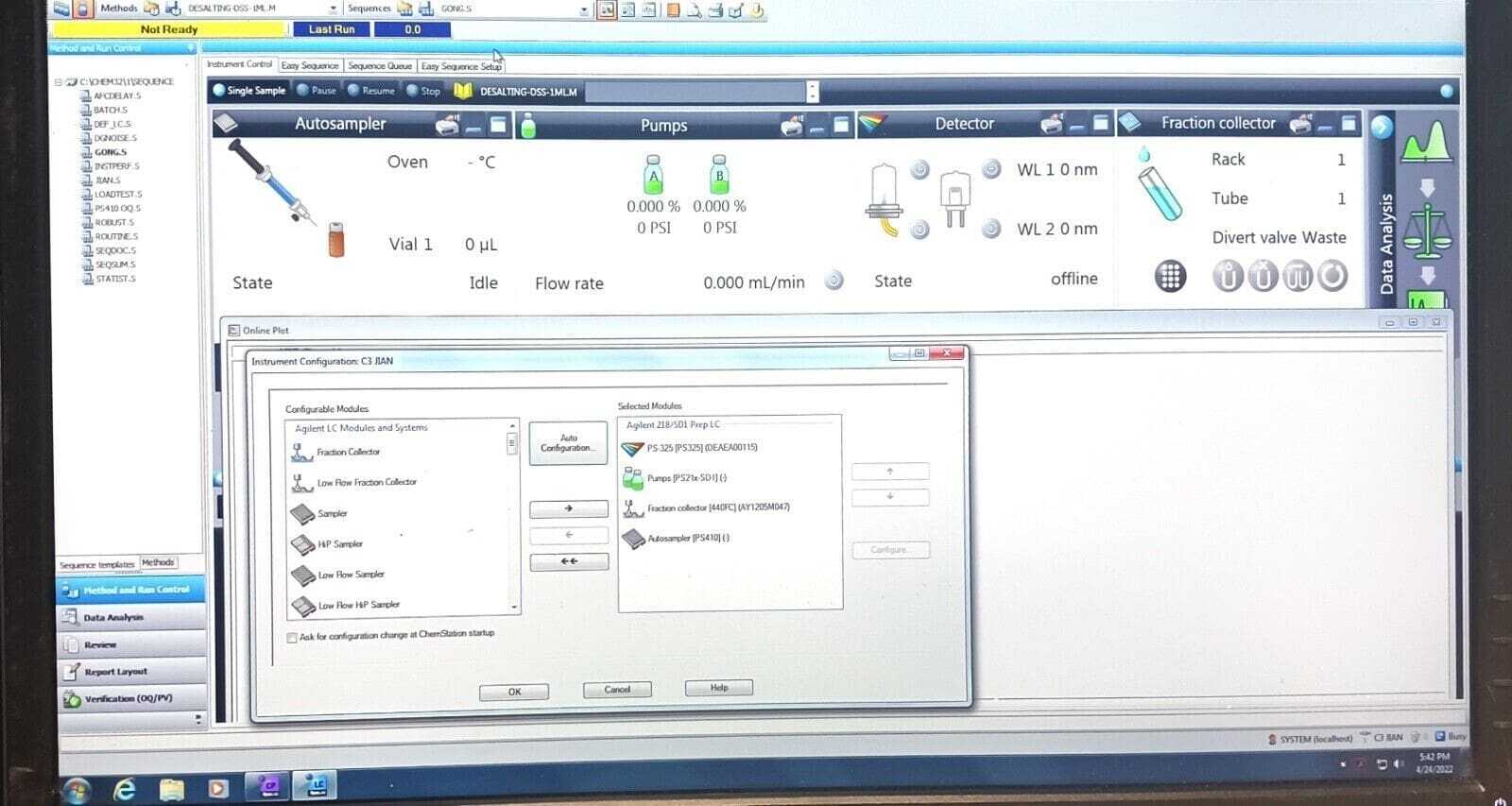The image size is (1512, 806).
Task: Open Verification (OQ/PV) in navigation pane
Action: coord(131,699)
